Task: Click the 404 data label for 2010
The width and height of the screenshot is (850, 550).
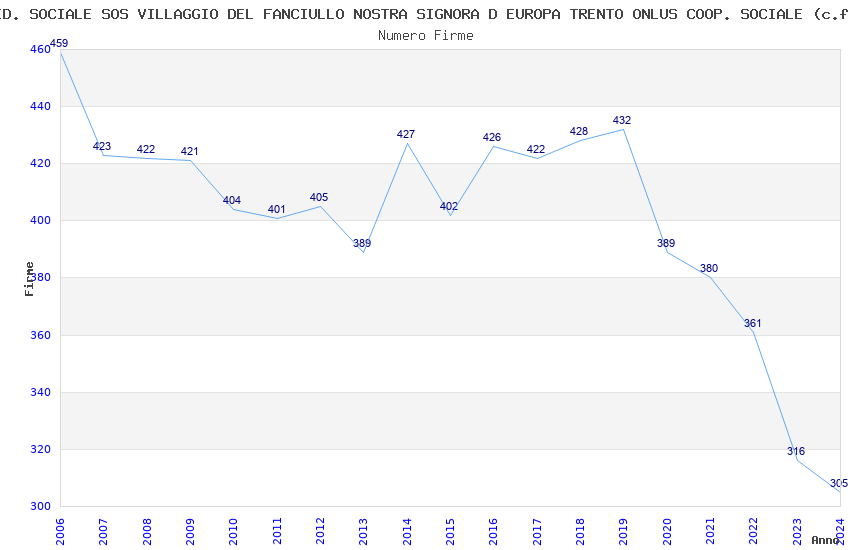Action: pos(232,200)
